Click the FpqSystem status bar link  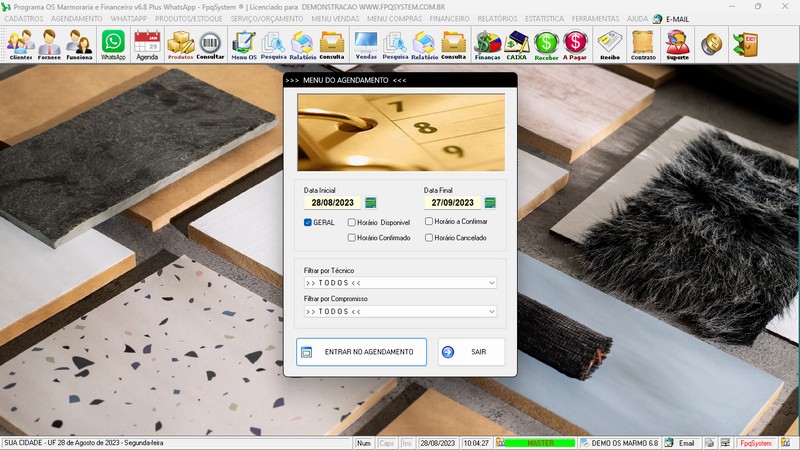[x=756, y=443]
